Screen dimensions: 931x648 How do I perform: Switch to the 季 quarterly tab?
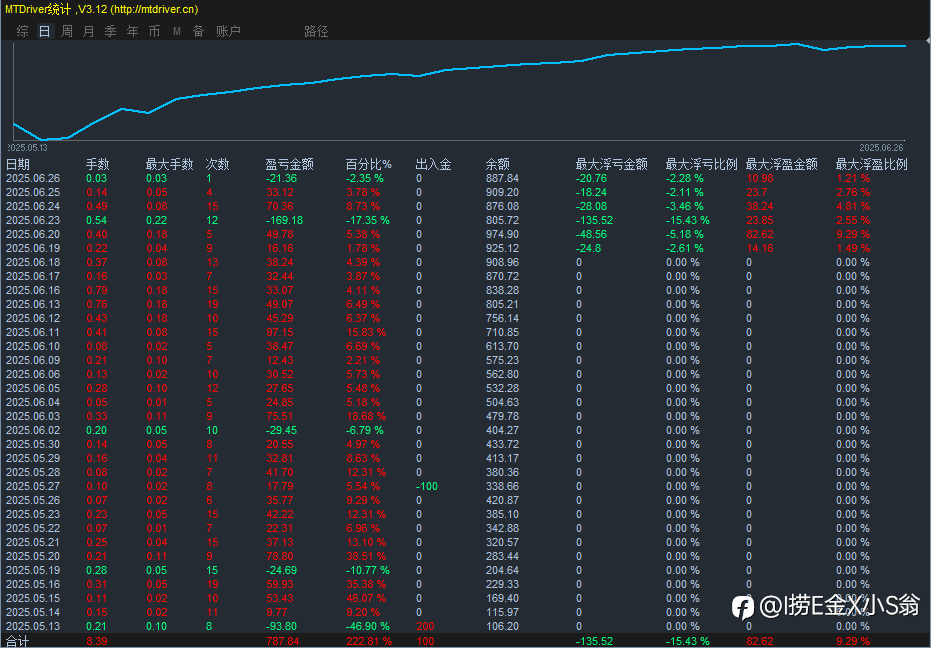coord(110,31)
